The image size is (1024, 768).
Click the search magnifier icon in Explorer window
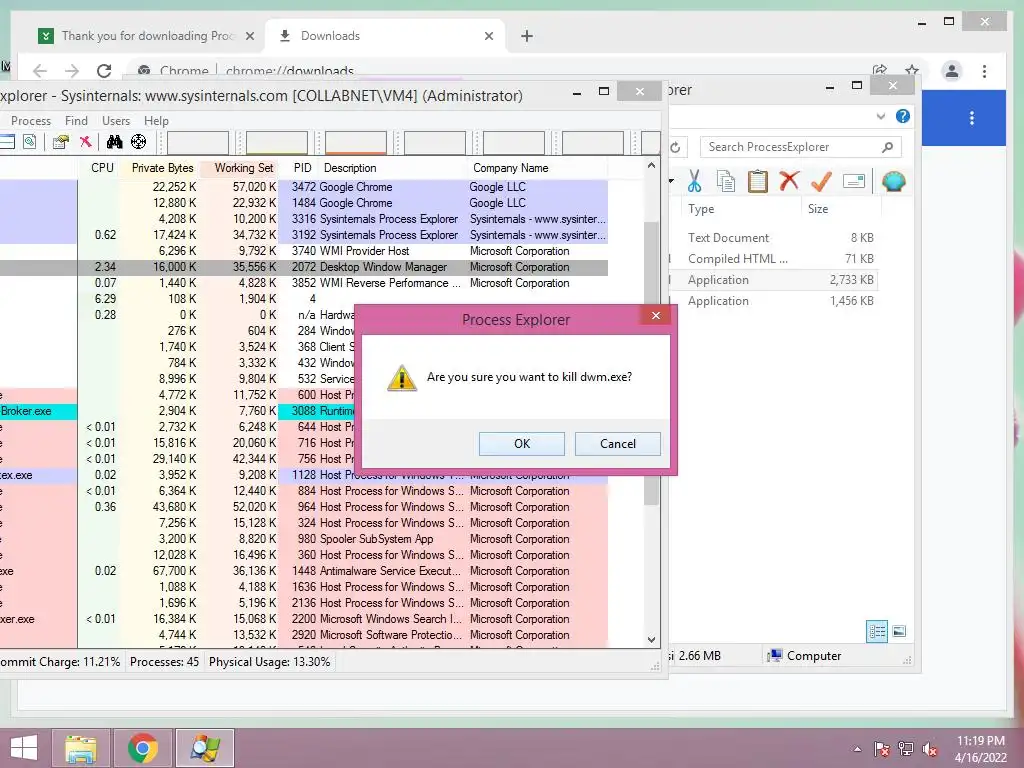tap(887, 147)
